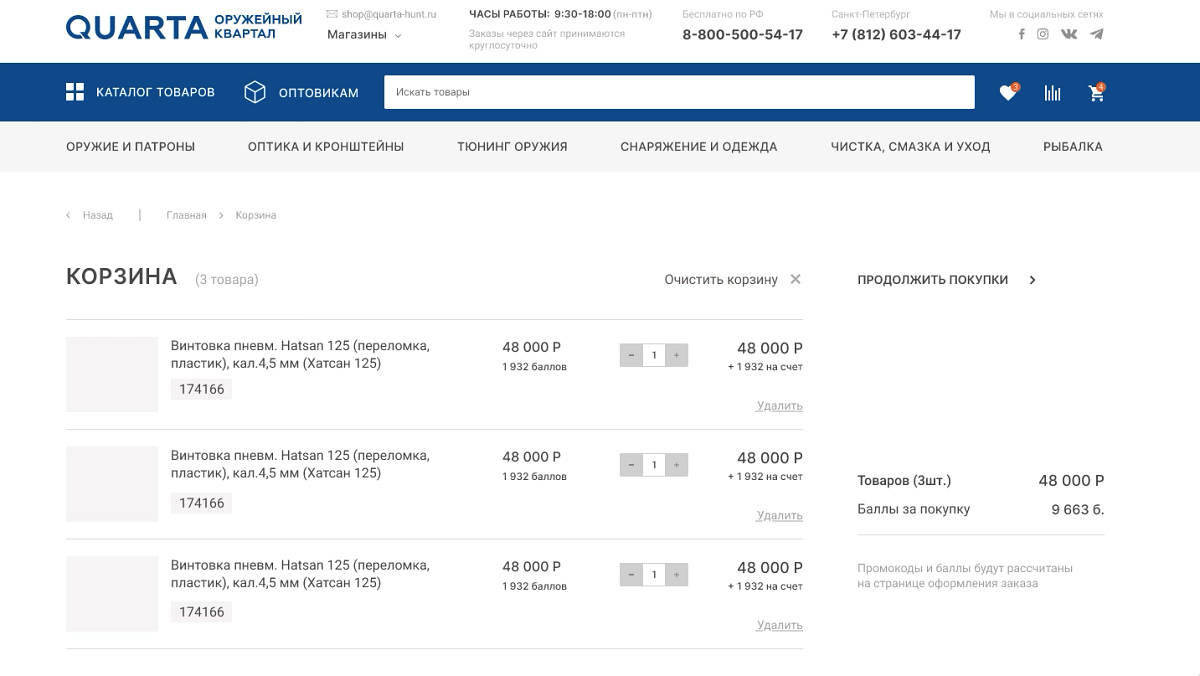Viewport: 1200px width, 676px height.
Task: Focus the Искать товары search field
Action: point(679,92)
